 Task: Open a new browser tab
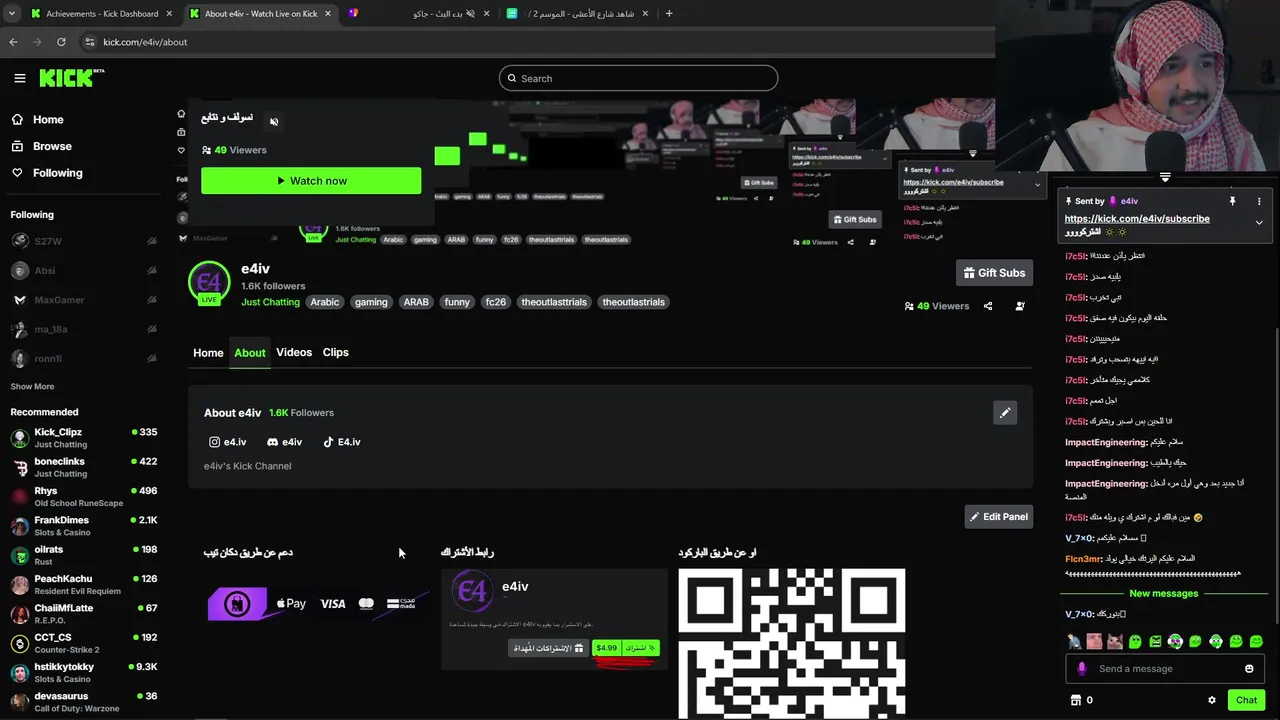669,14
